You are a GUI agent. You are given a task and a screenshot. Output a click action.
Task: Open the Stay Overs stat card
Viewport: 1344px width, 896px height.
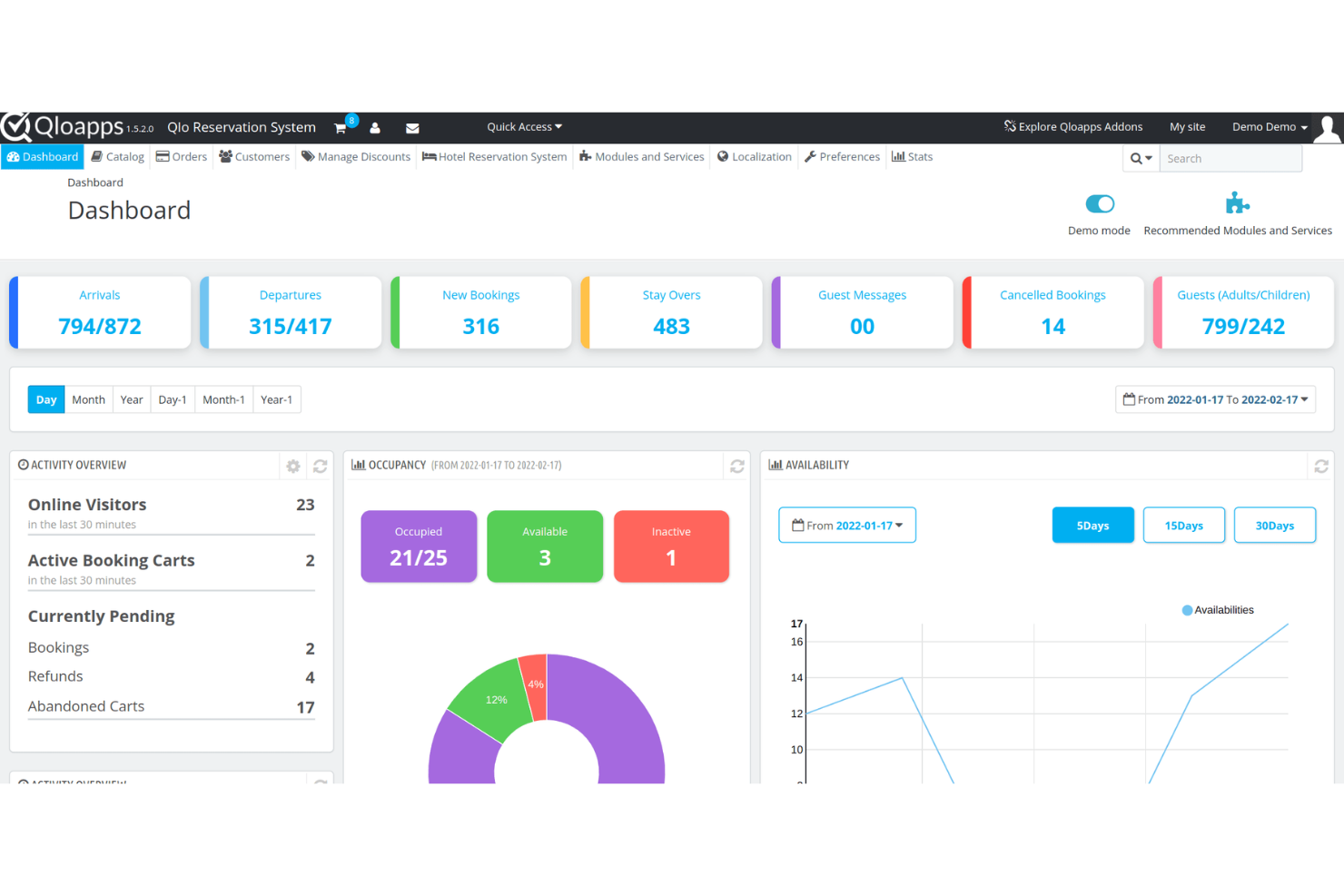point(672,312)
